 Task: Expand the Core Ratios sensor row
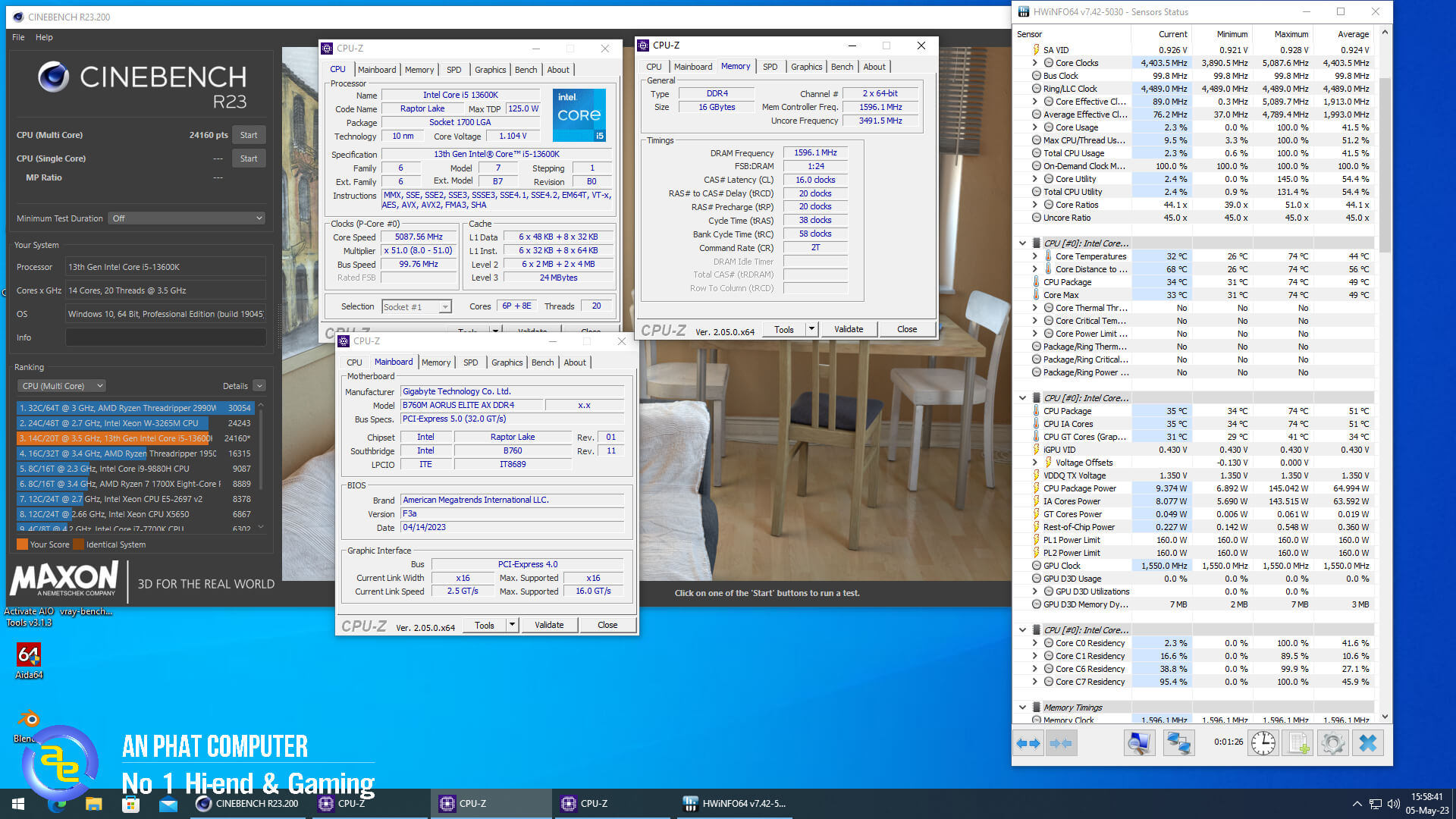pyautogui.click(x=1035, y=205)
